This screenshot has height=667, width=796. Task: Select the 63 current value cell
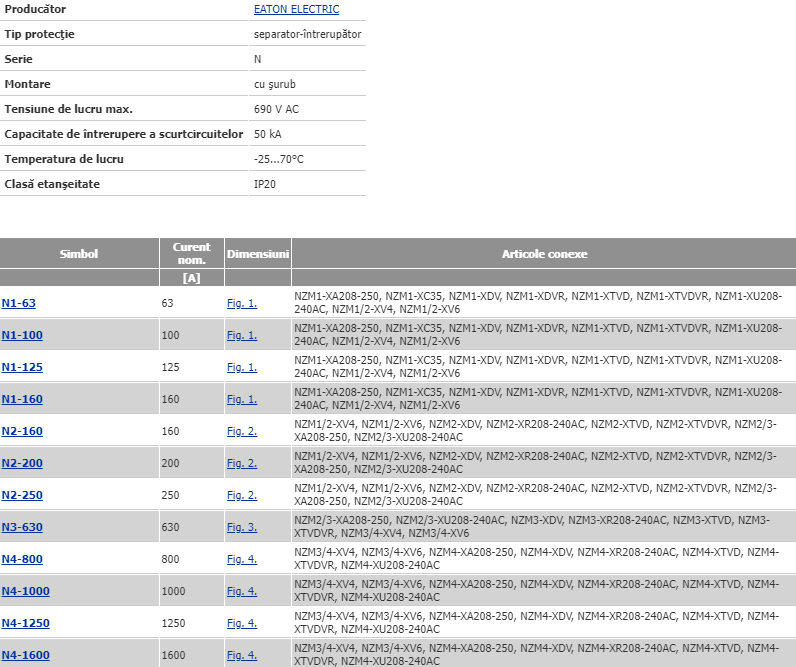[x=191, y=303]
